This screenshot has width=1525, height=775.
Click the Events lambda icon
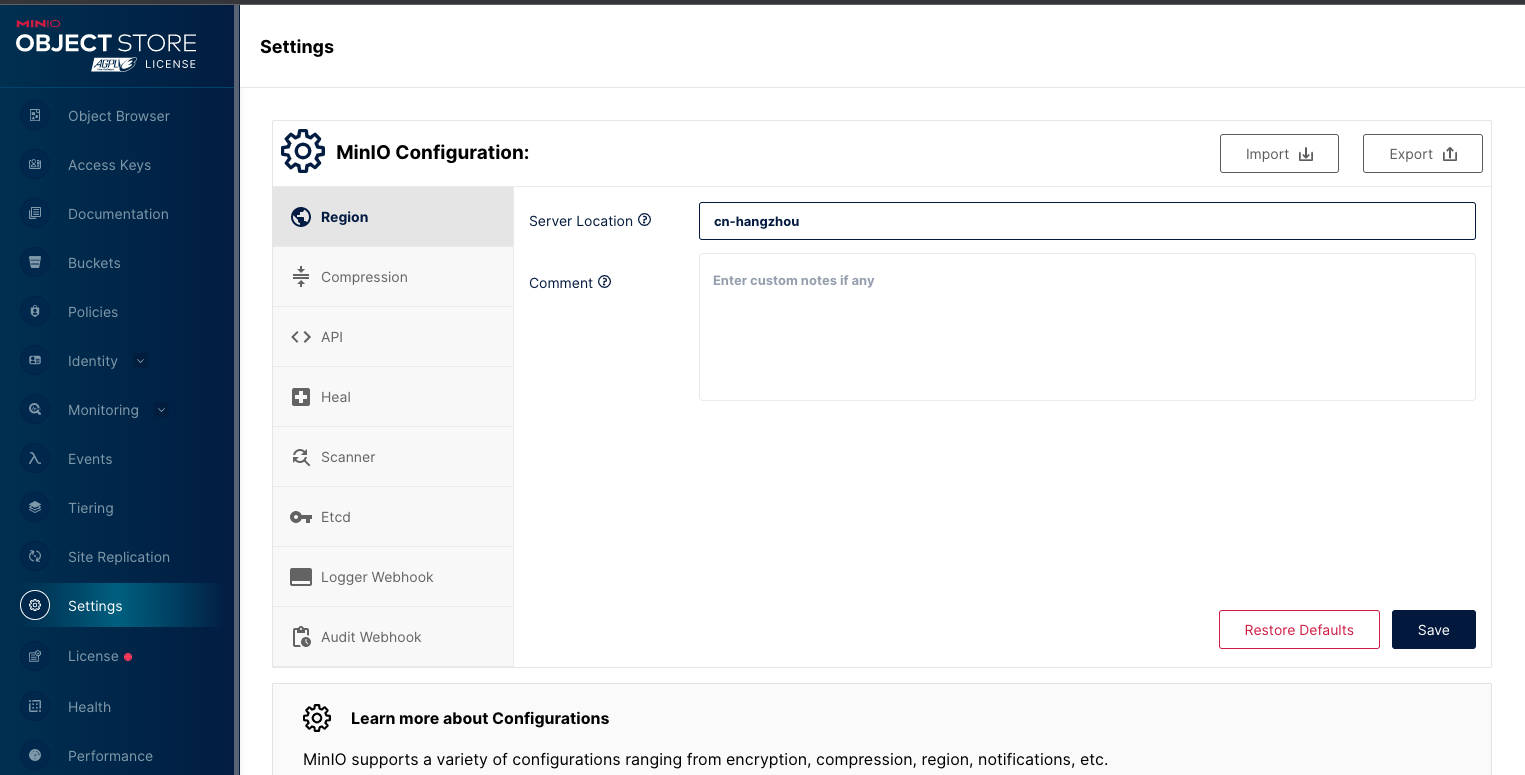pyautogui.click(x=35, y=459)
